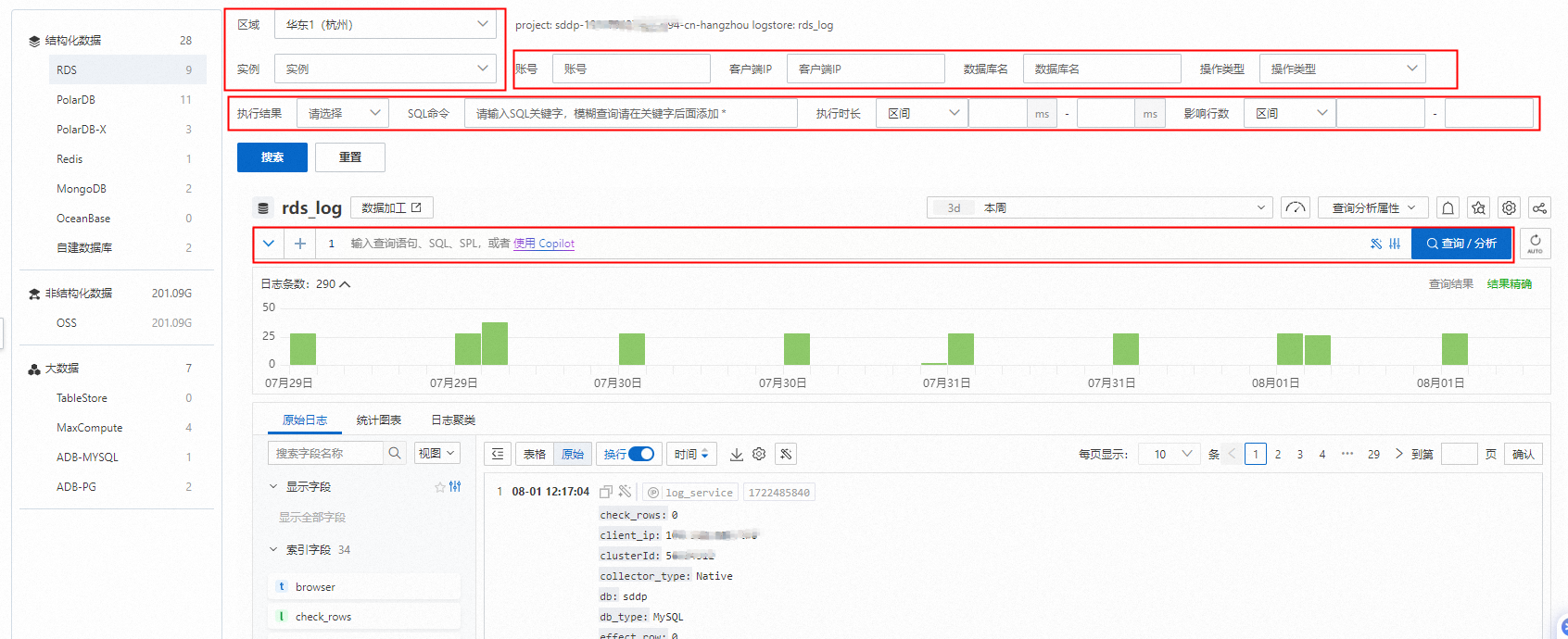Click the sliders icon in query bar

[x=1395, y=244]
